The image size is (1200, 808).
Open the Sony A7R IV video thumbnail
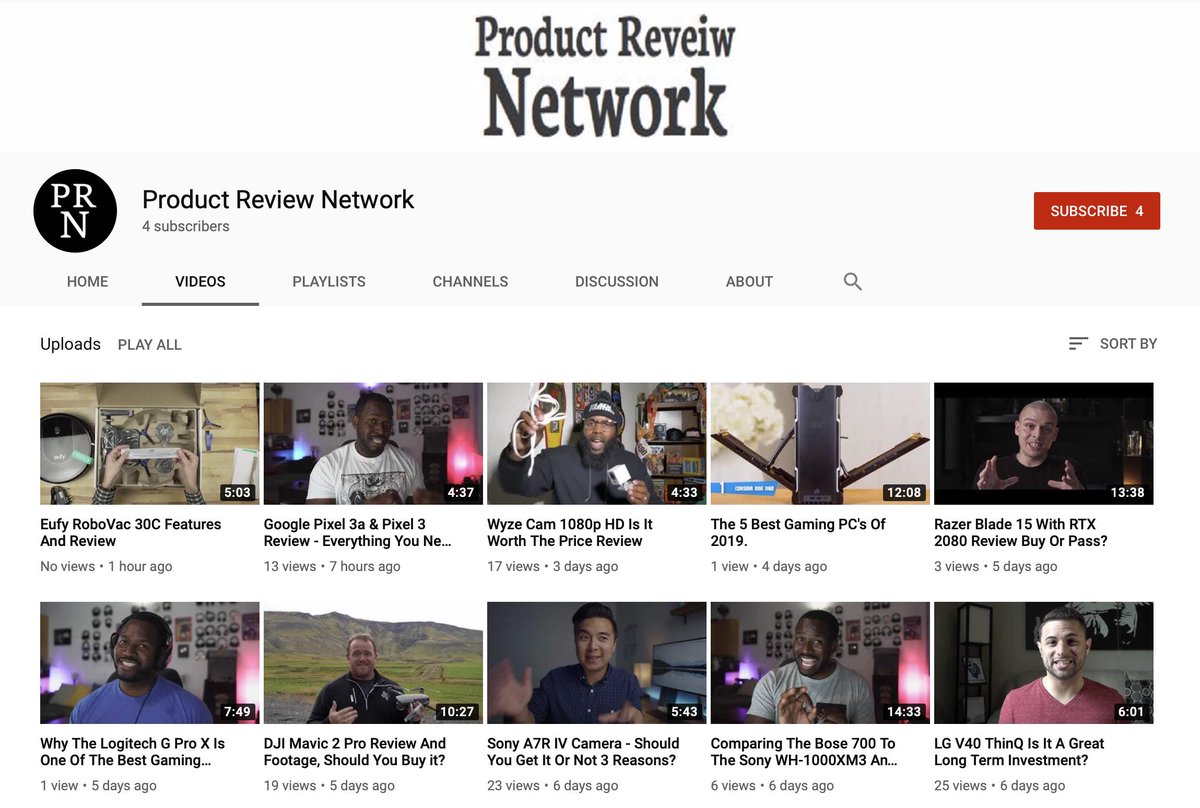click(x=597, y=663)
